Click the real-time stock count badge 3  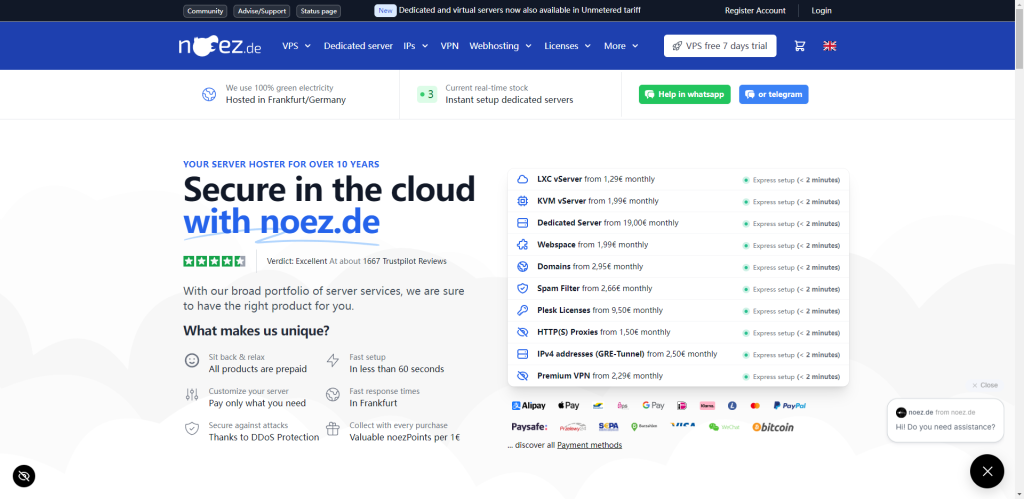tap(427, 95)
